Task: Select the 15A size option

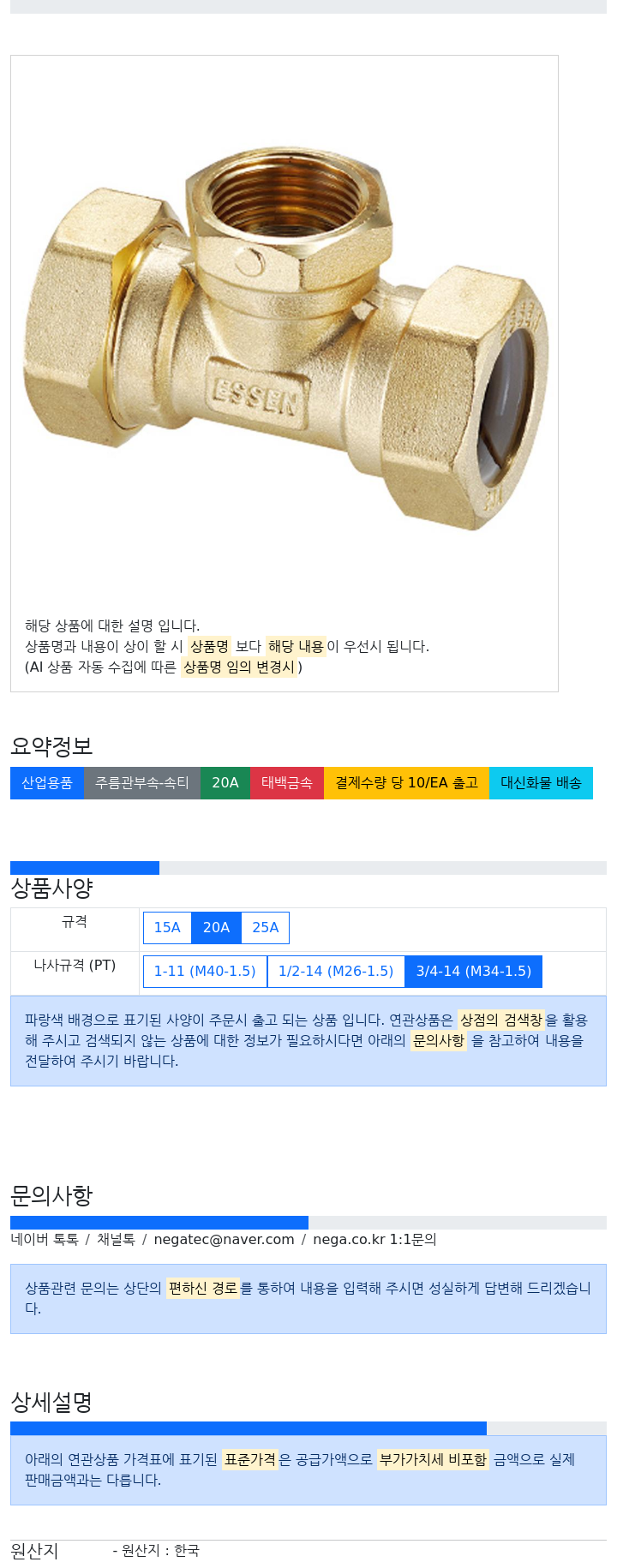Action: 167,928
